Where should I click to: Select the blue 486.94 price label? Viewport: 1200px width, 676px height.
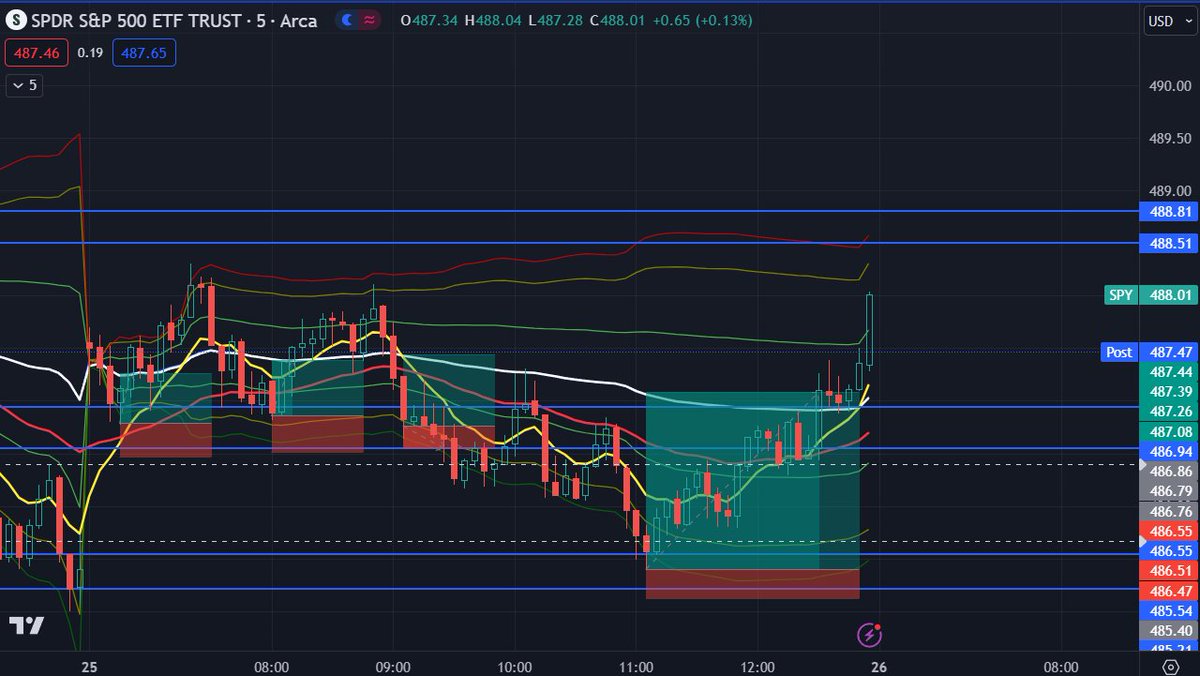(1169, 451)
